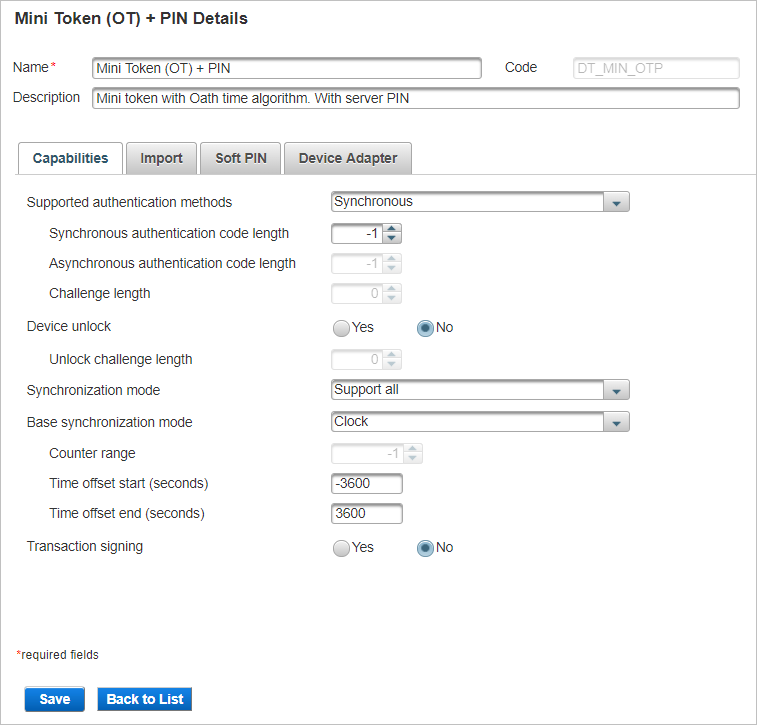Click the Unlock challenge length up arrow
This screenshot has width=757, height=725.
click(392, 355)
